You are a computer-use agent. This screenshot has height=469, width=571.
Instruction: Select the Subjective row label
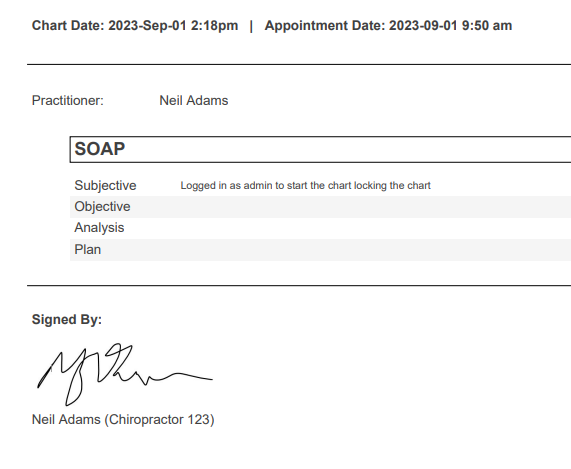pos(105,185)
